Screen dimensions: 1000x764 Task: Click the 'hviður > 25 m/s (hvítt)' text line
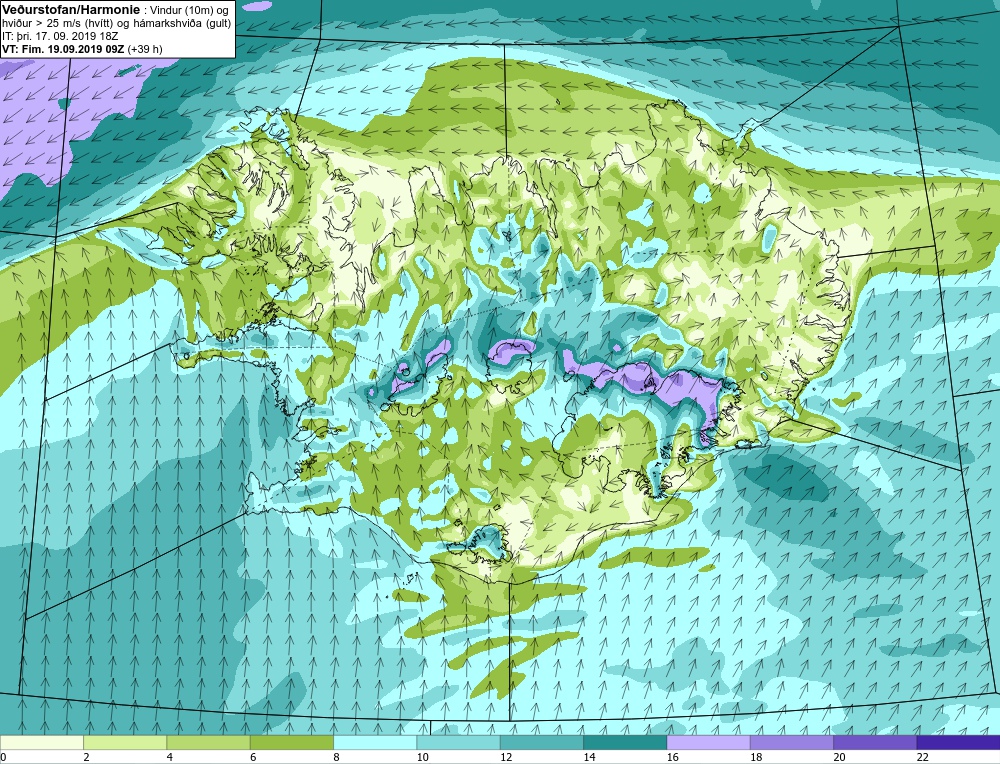tap(57, 24)
